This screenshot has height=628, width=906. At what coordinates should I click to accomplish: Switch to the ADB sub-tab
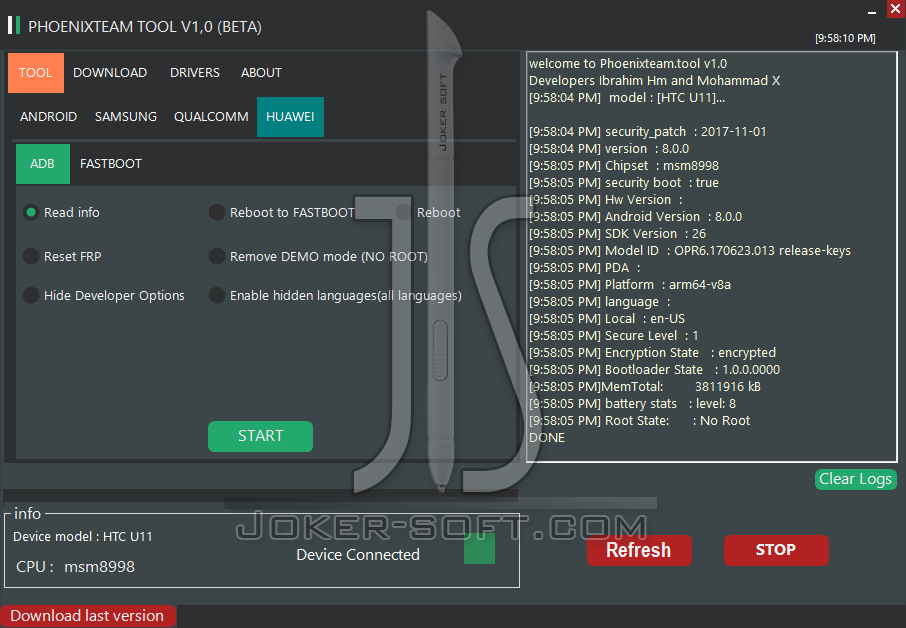[x=43, y=164]
